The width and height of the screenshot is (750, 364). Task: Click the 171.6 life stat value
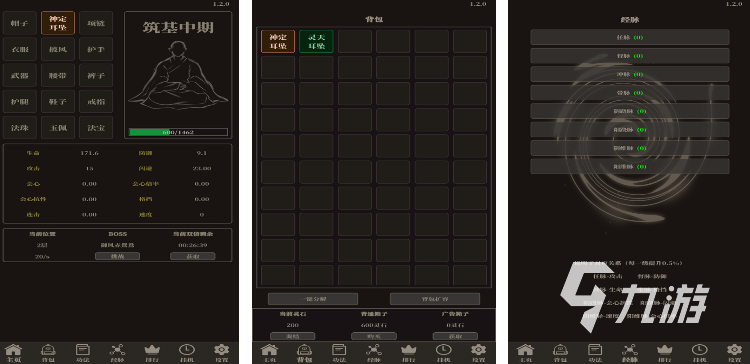point(89,153)
